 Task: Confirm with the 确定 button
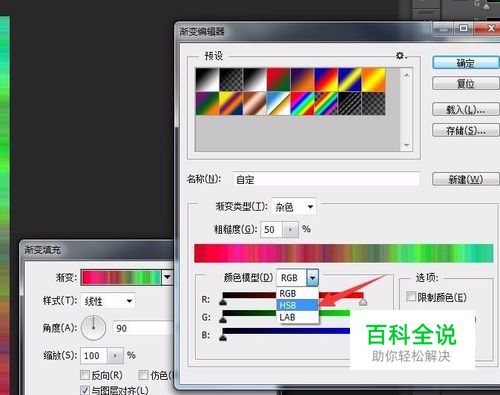click(466, 63)
